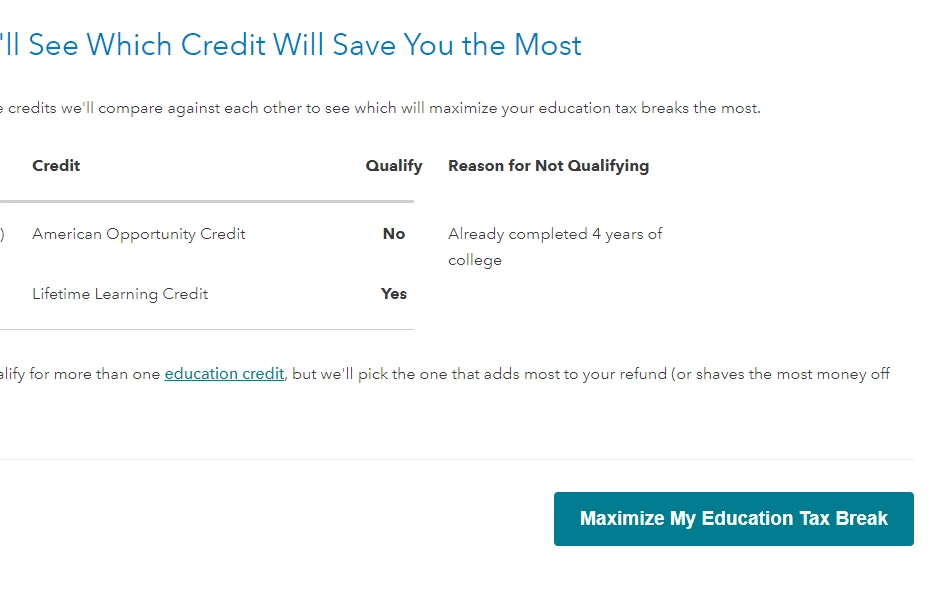Click the gray header divider under Credit
The width and height of the screenshot is (946, 597).
(x=207, y=201)
